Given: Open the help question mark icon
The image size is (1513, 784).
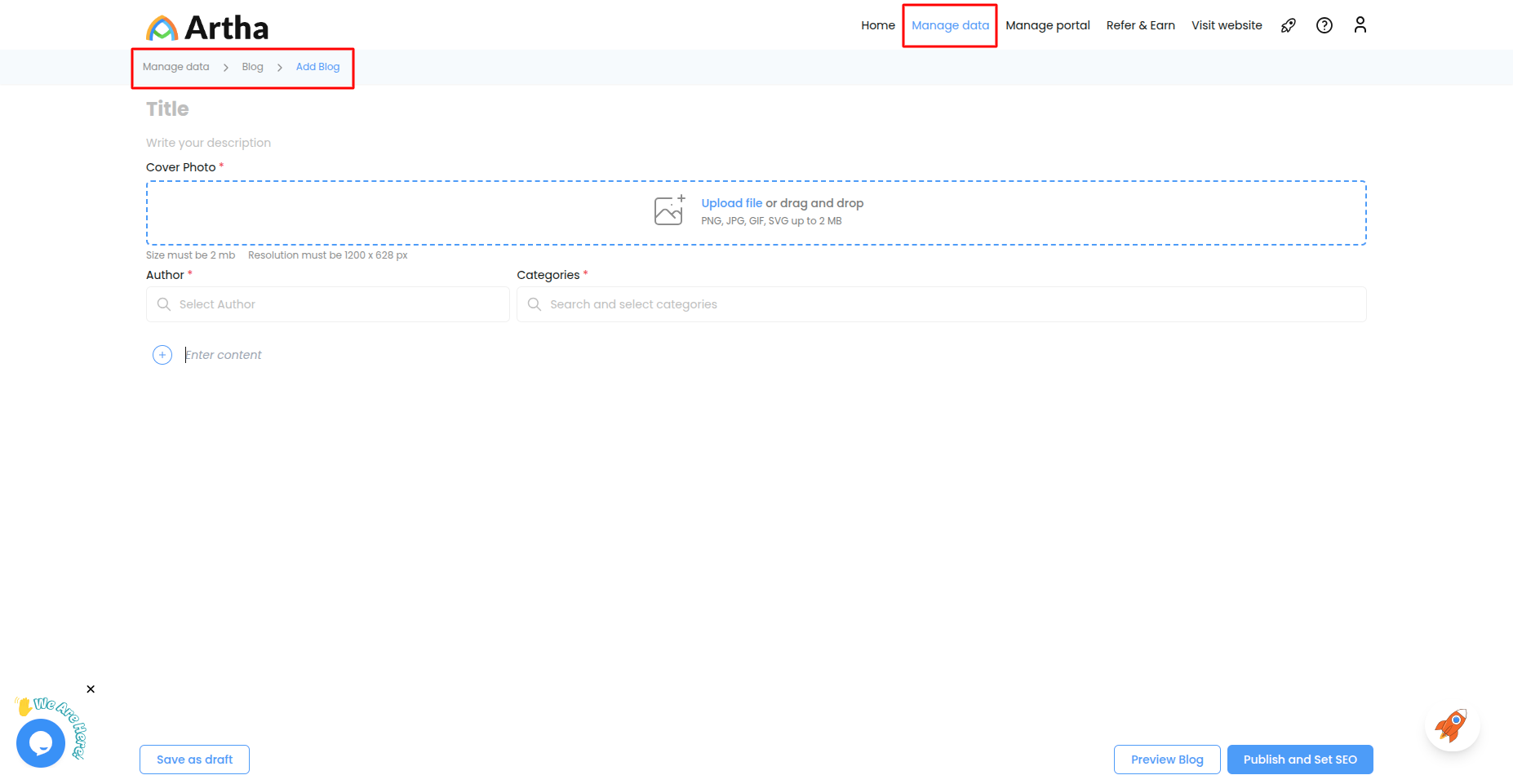Looking at the screenshot, I should pyautogui.click(x=1324, y=25).
